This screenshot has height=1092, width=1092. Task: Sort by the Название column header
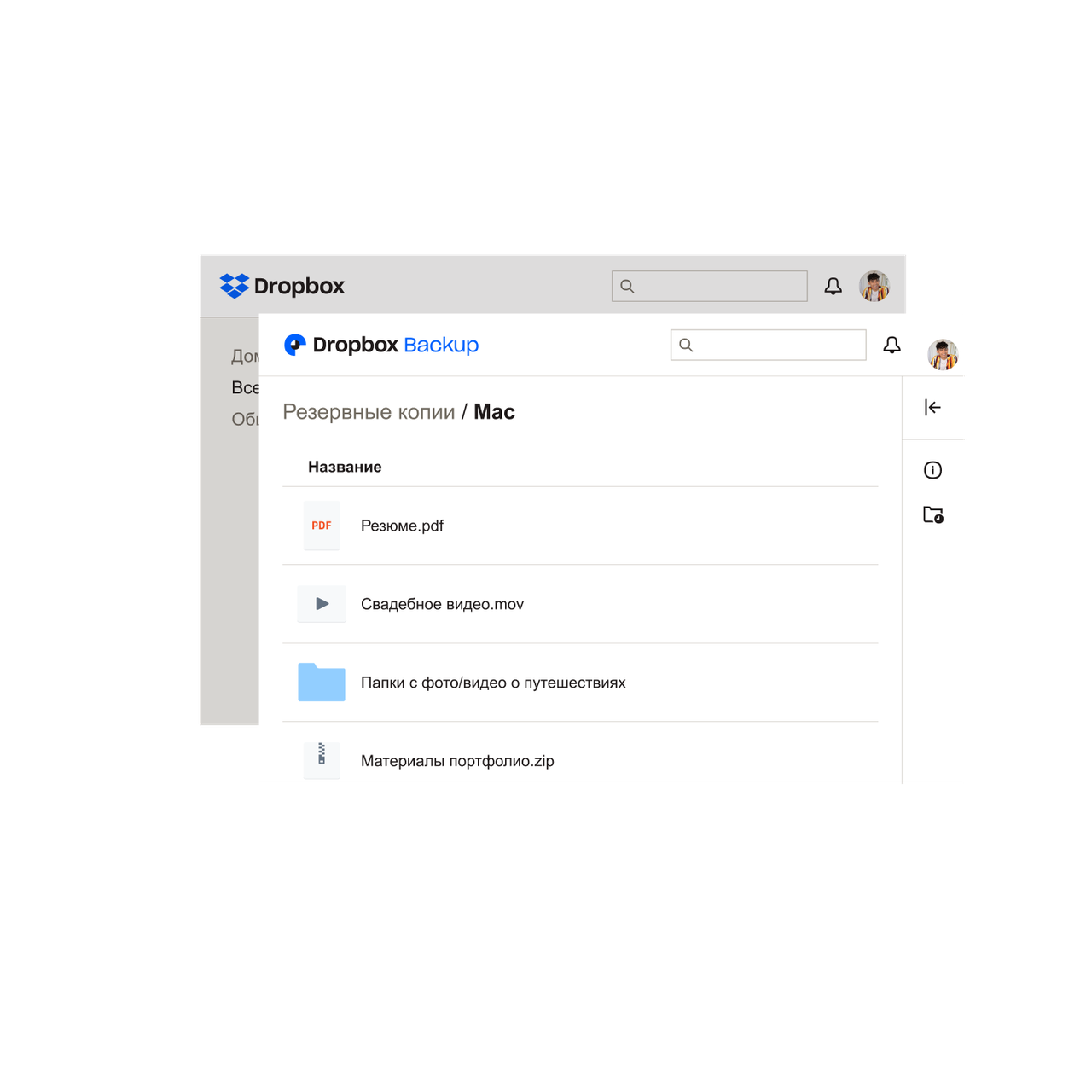tap(345, 467)
